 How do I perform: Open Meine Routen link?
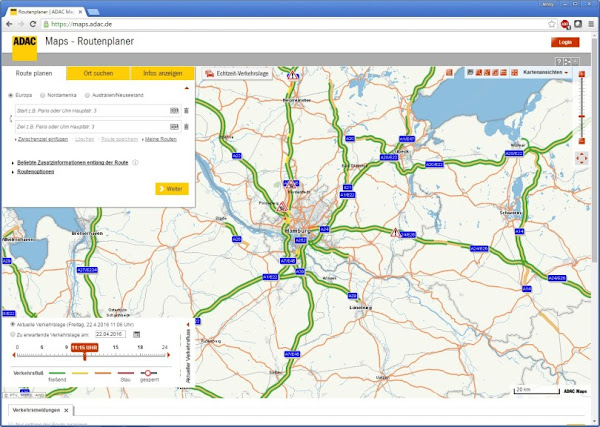pos(161,139)
